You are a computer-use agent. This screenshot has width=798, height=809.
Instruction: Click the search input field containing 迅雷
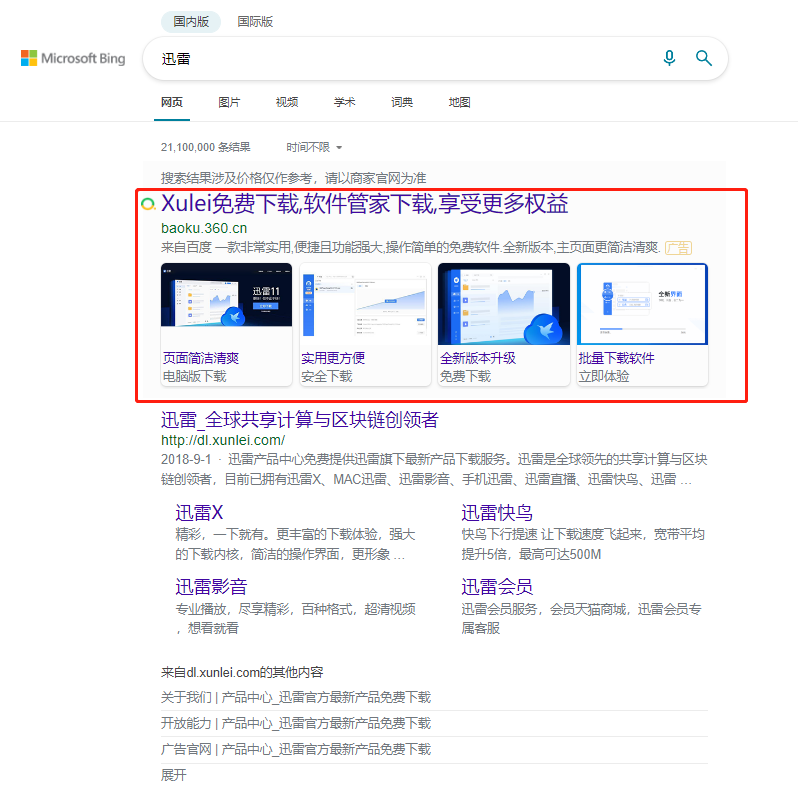tap(402, 58)
